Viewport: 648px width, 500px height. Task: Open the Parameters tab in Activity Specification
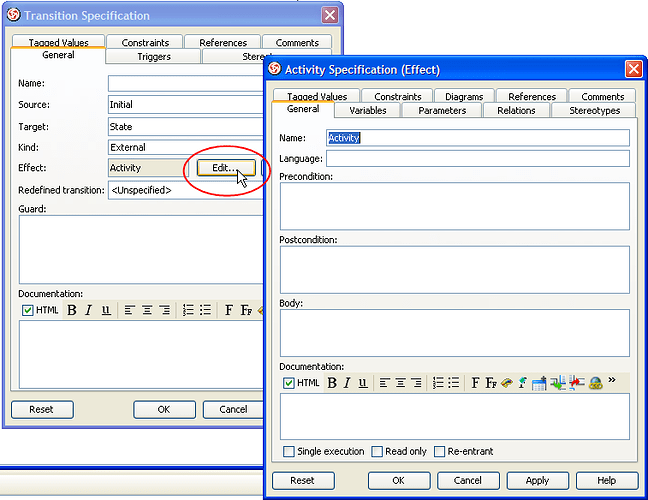click(x=441, y=111)
